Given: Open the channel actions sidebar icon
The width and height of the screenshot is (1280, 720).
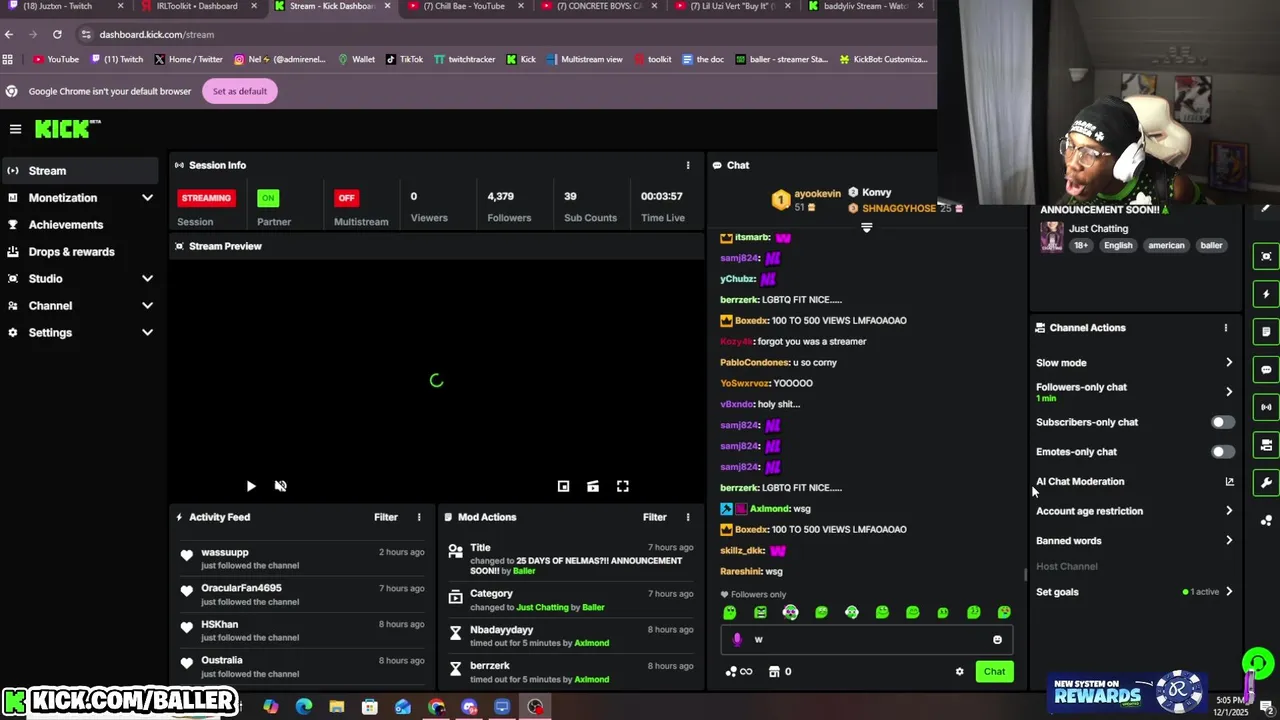Looking at the screenshot, I should [1266, 445].
